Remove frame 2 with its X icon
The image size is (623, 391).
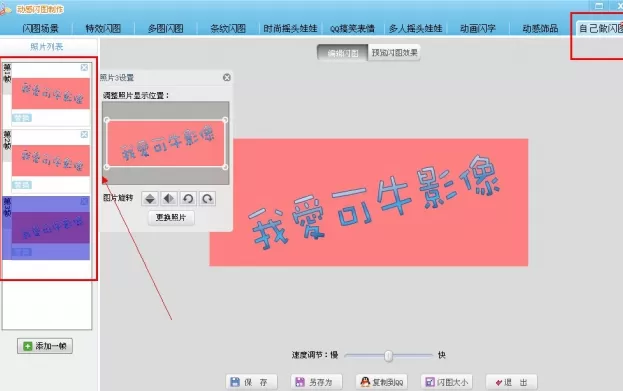click(x=84, y=135)
